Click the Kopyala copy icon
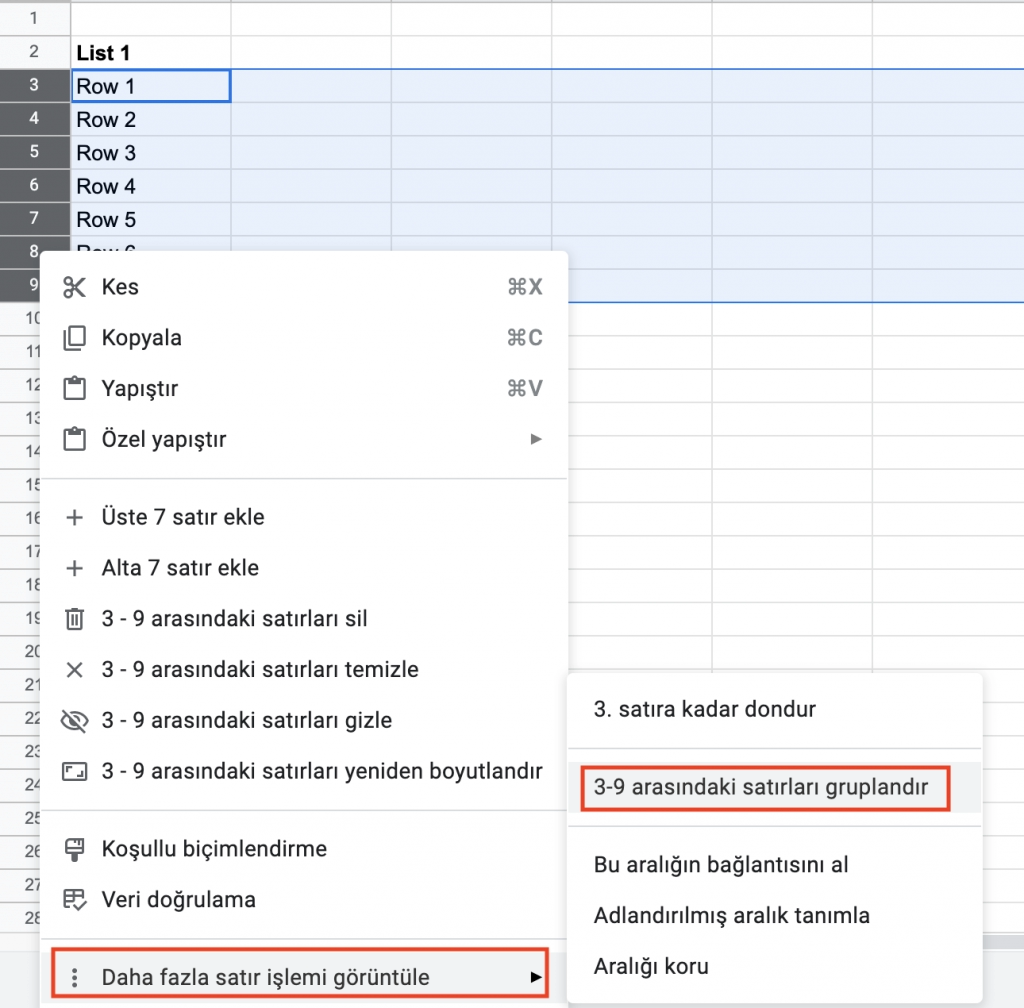Screen dimensions: 1024x1008 pyautogui.click(x=74, y=337)
